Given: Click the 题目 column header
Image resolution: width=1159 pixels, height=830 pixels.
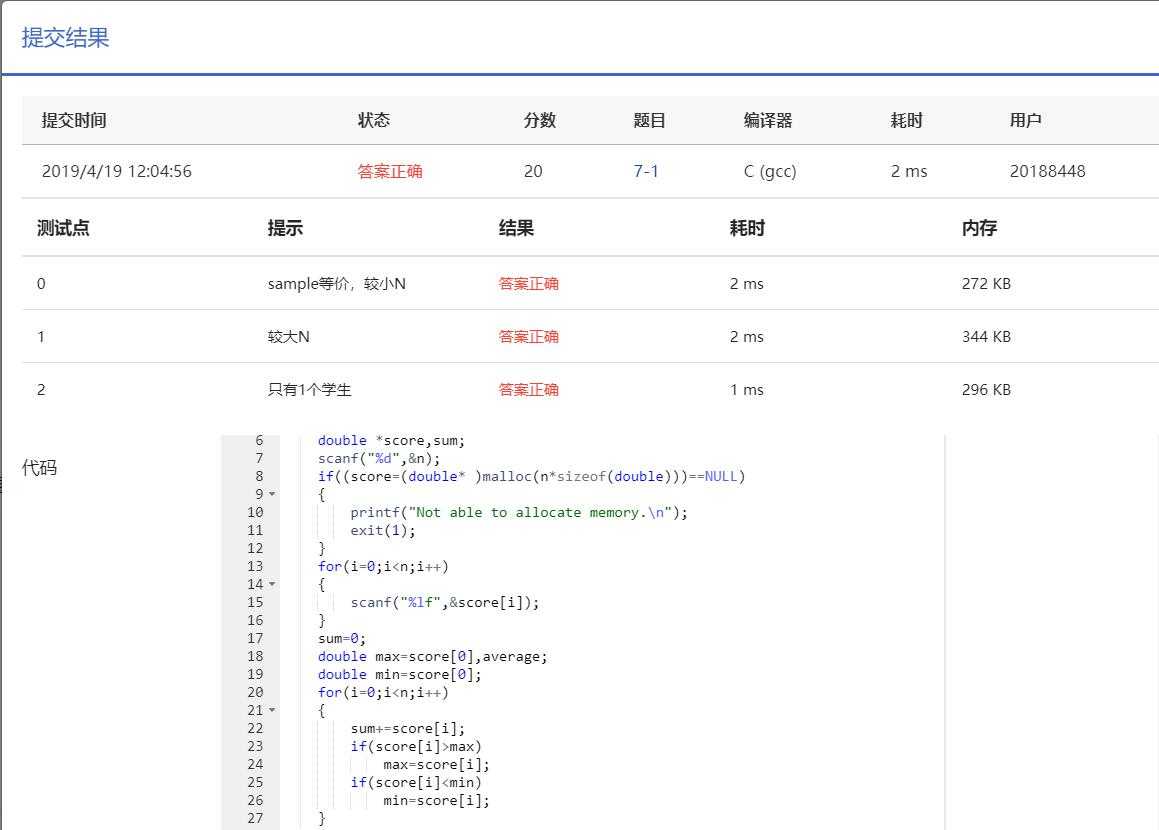Looking at the screenshot, I should coord(650,120).
